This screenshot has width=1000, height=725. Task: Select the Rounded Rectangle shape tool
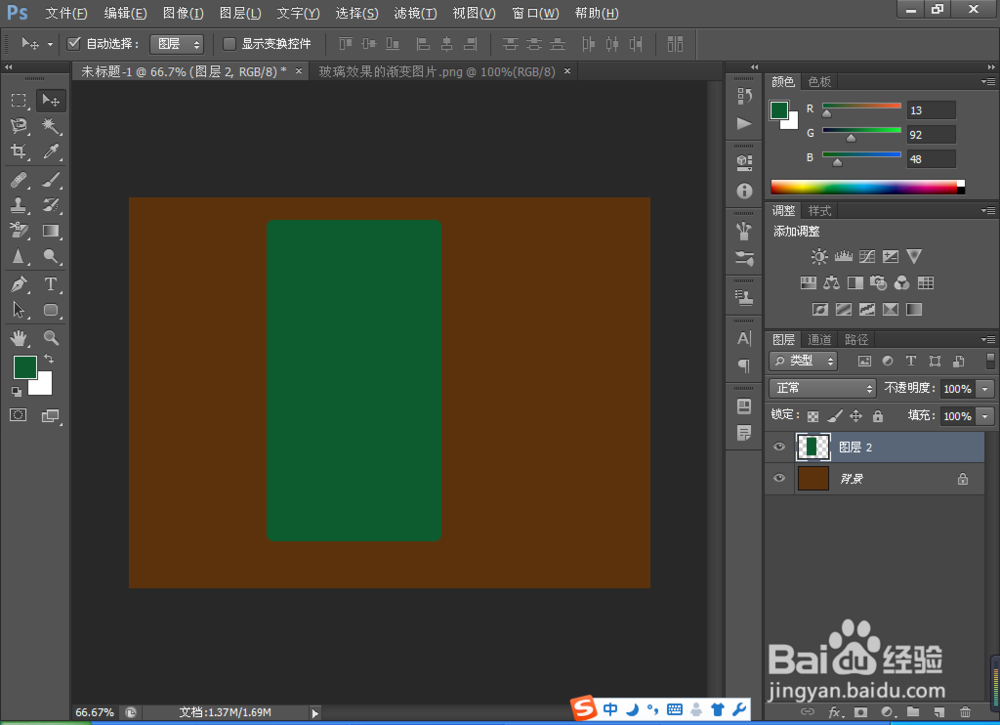[50, 310]
